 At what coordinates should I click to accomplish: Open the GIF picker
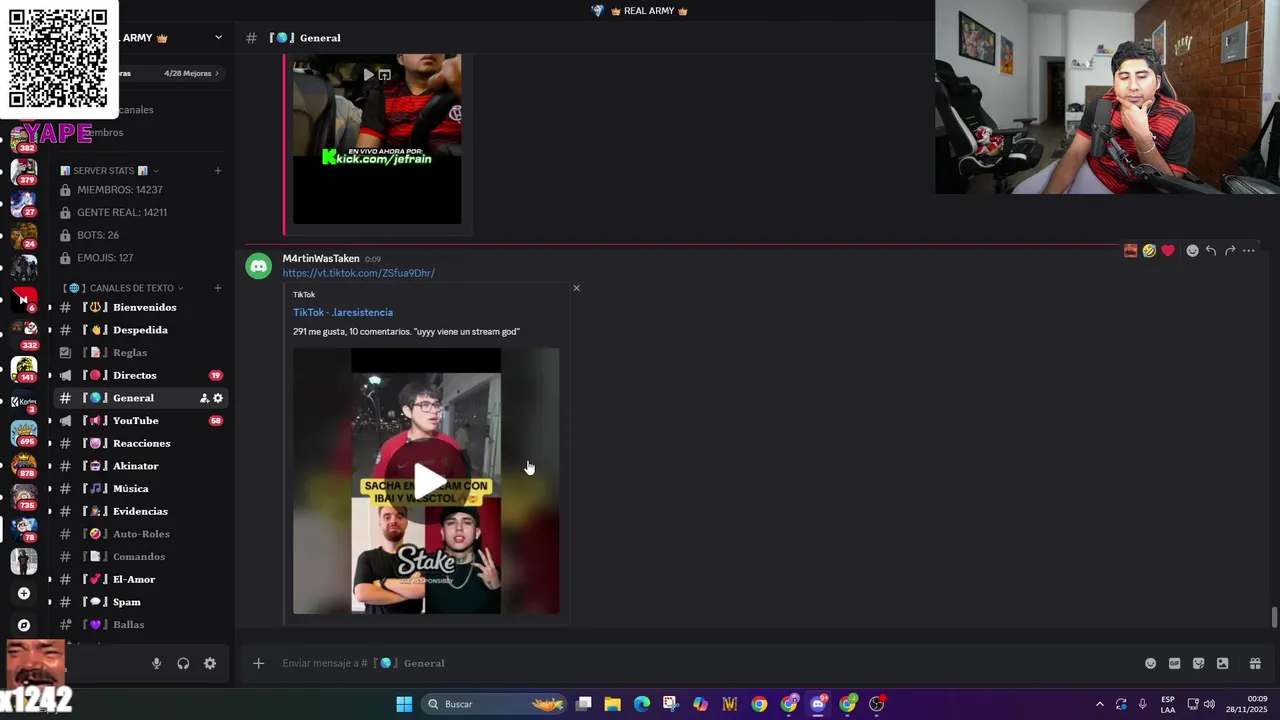1174,663
